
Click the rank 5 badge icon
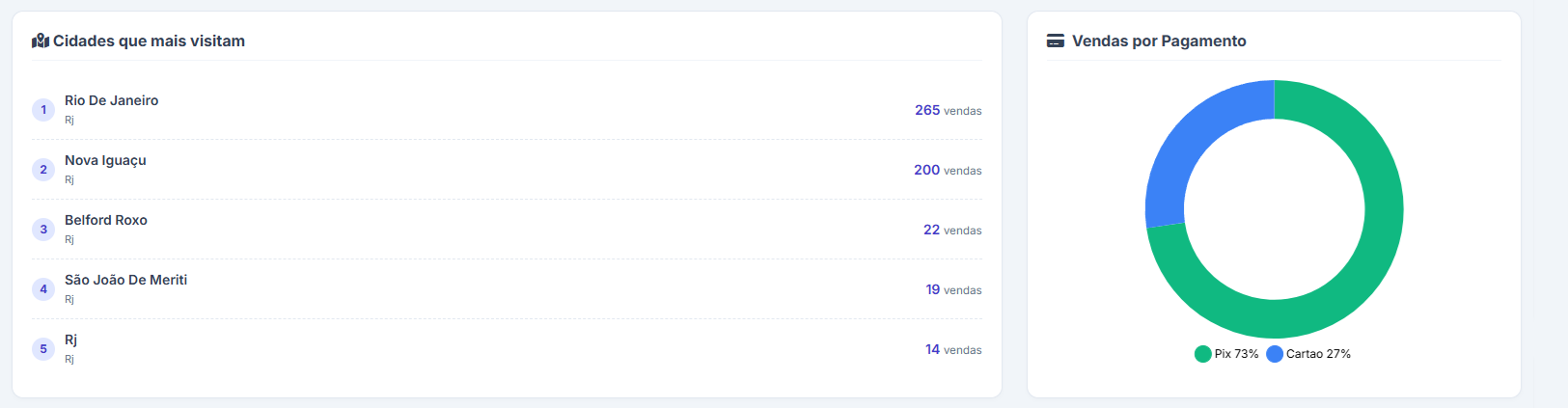point(43,349)
